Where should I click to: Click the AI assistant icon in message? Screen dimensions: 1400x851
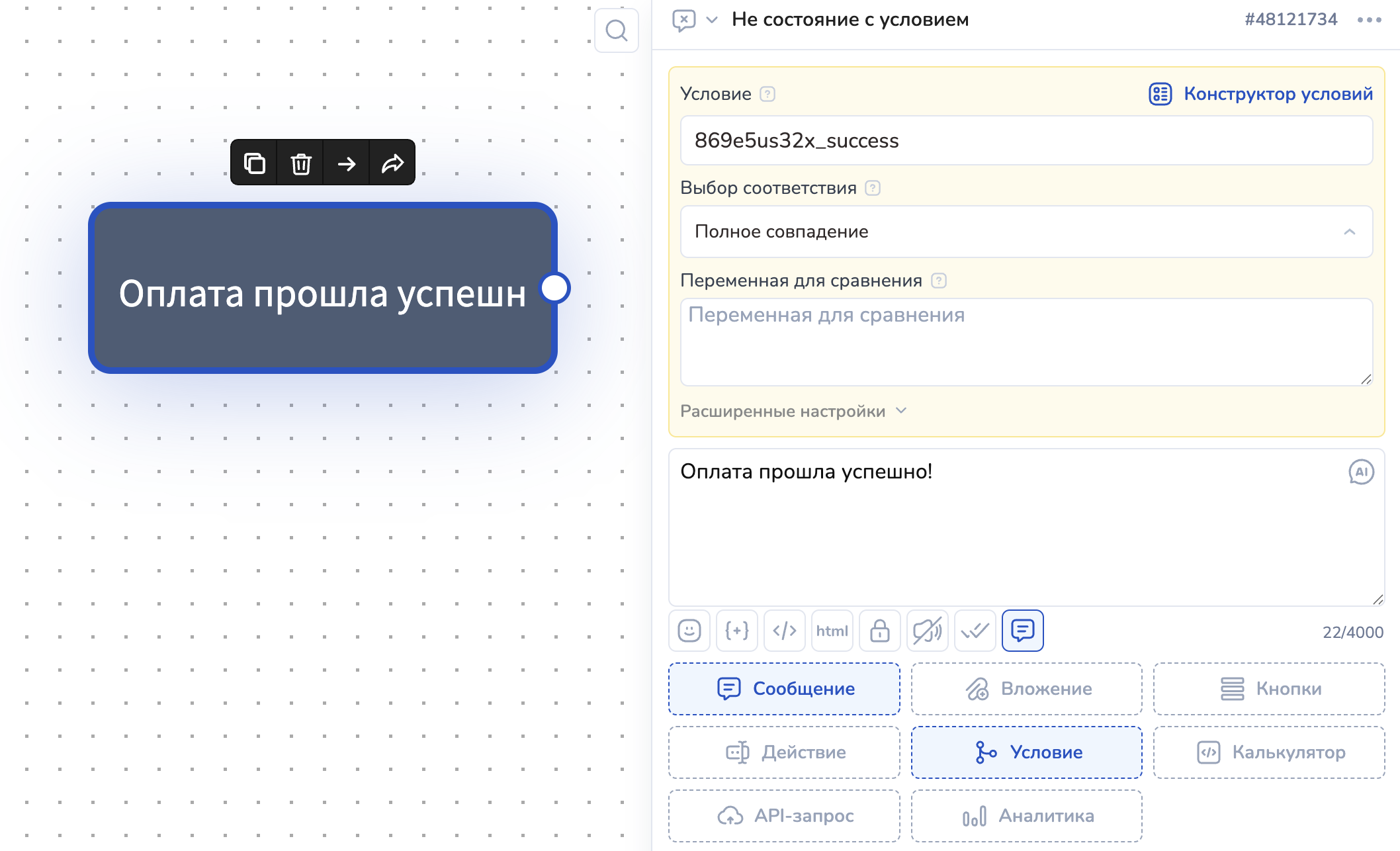[1361, 472]
